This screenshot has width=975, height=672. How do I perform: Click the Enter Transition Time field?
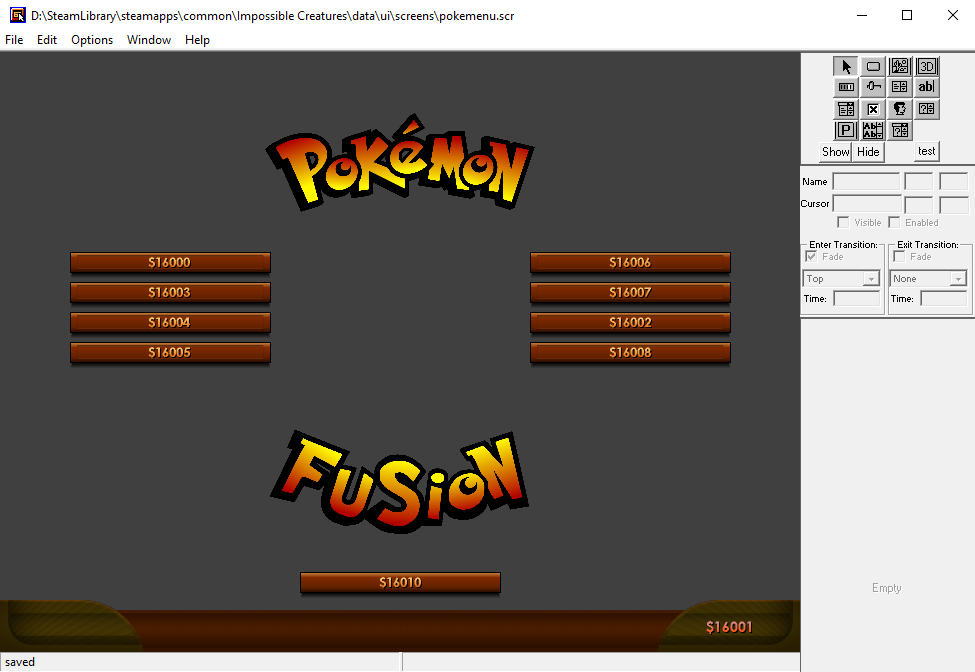[x=857, y=299]
